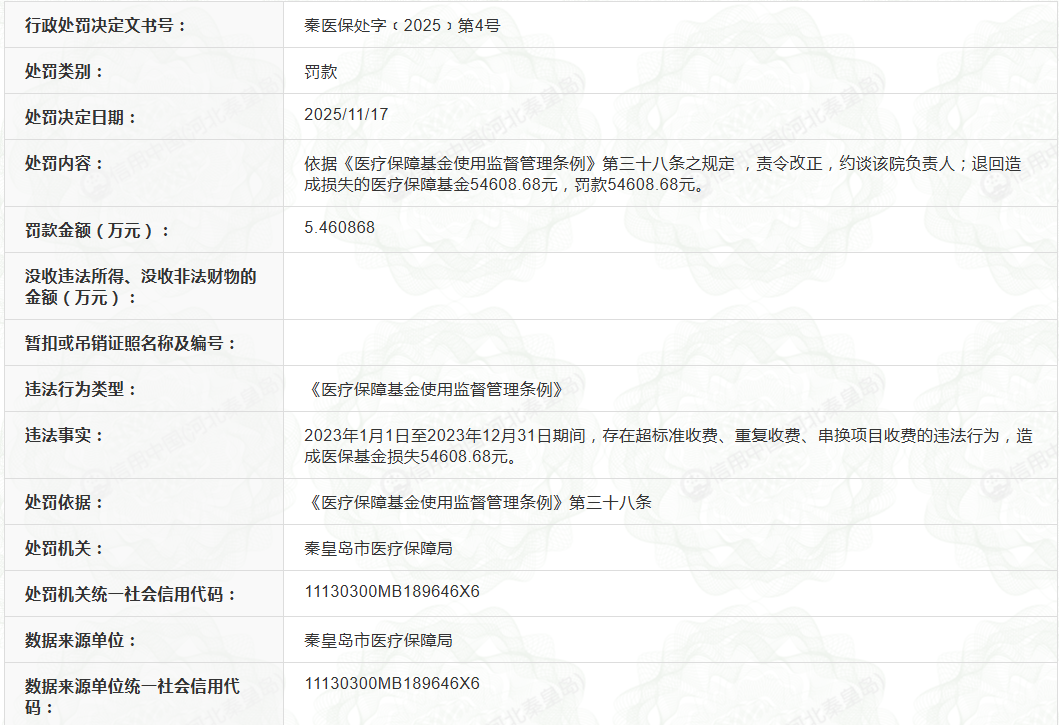Select 秦皇岛市医疗保障局 in 处罚机关 row
Image resolution: width=1059 pixels, height=725 pixels.
click(x=378, y=549)
